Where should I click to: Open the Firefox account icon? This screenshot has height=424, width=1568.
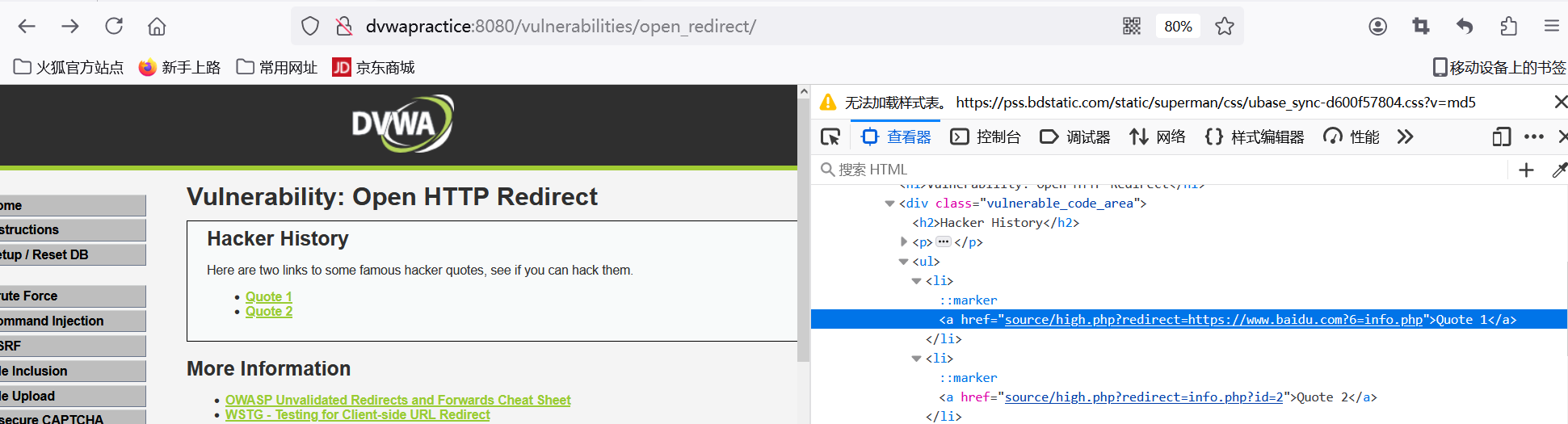pyautogui.click(x=1378, y=26)
